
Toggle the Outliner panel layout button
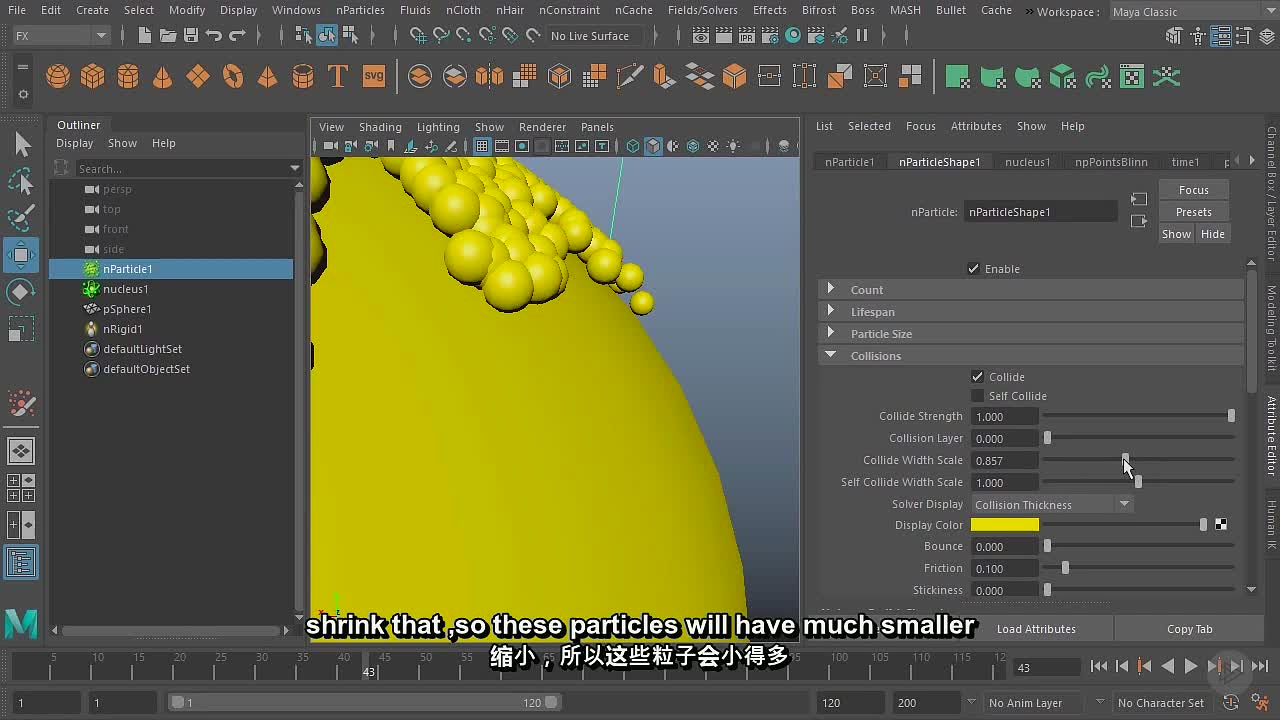[21, 563]
